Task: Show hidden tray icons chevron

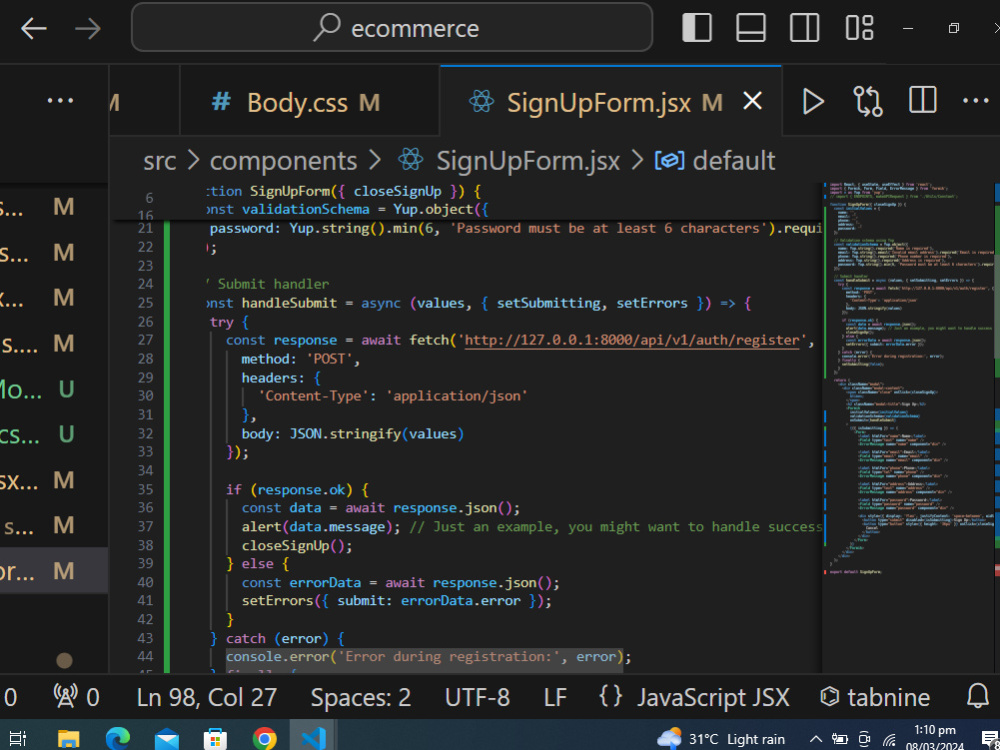Action: tap(815, 739)
